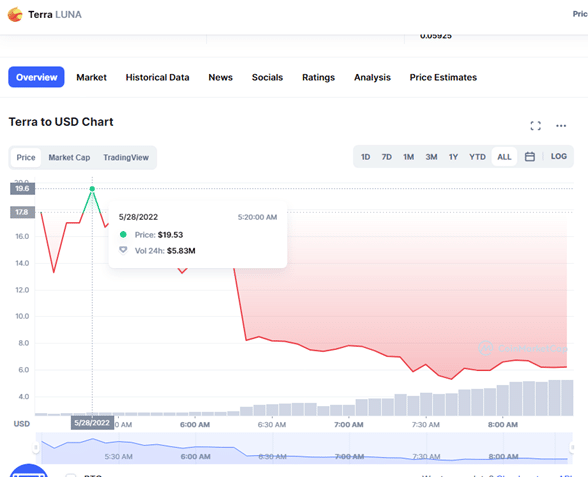The image size is (588, 477).
Task: Set chart range to YTD
Action: coord(477,157)
